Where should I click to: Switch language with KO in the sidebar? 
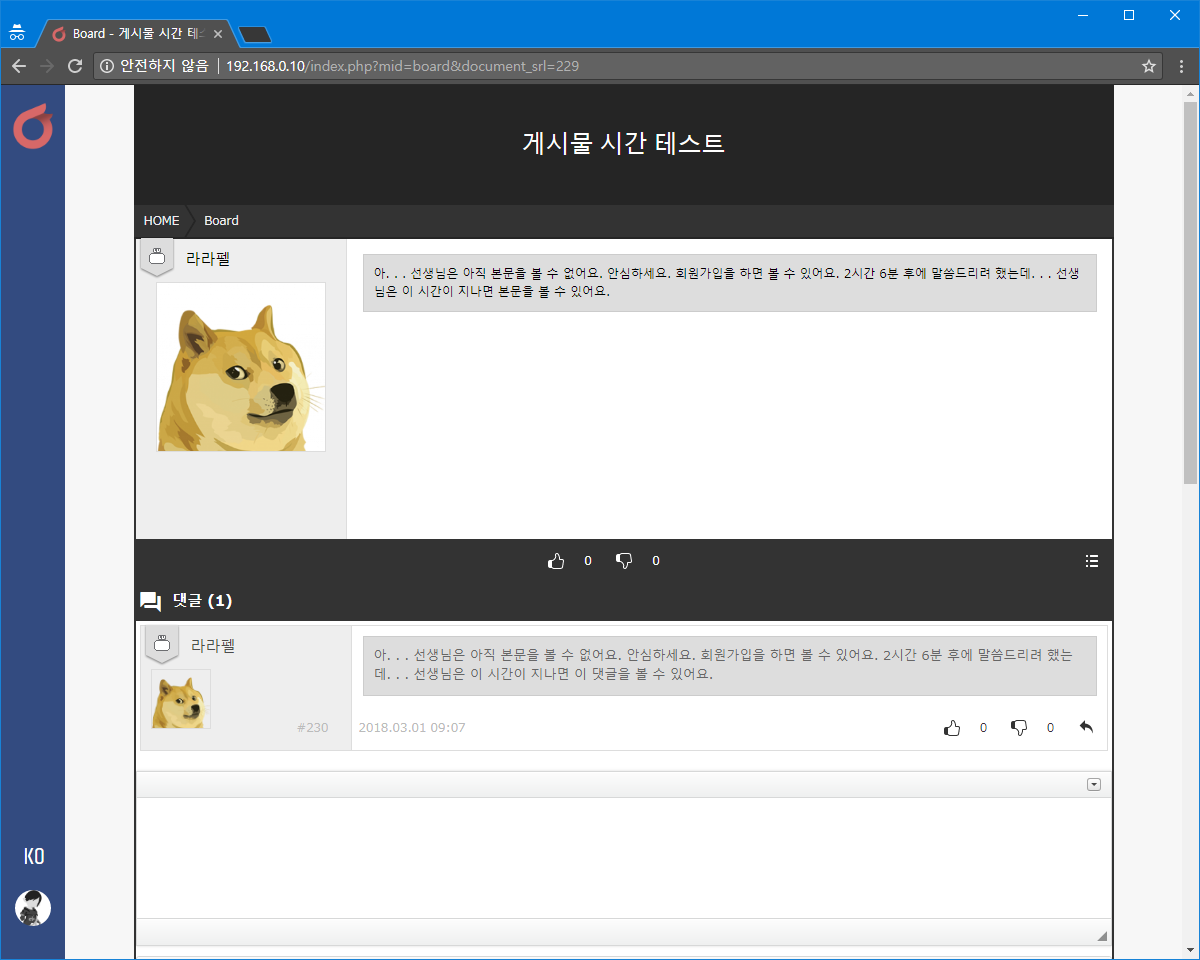[x=34, y=857]
